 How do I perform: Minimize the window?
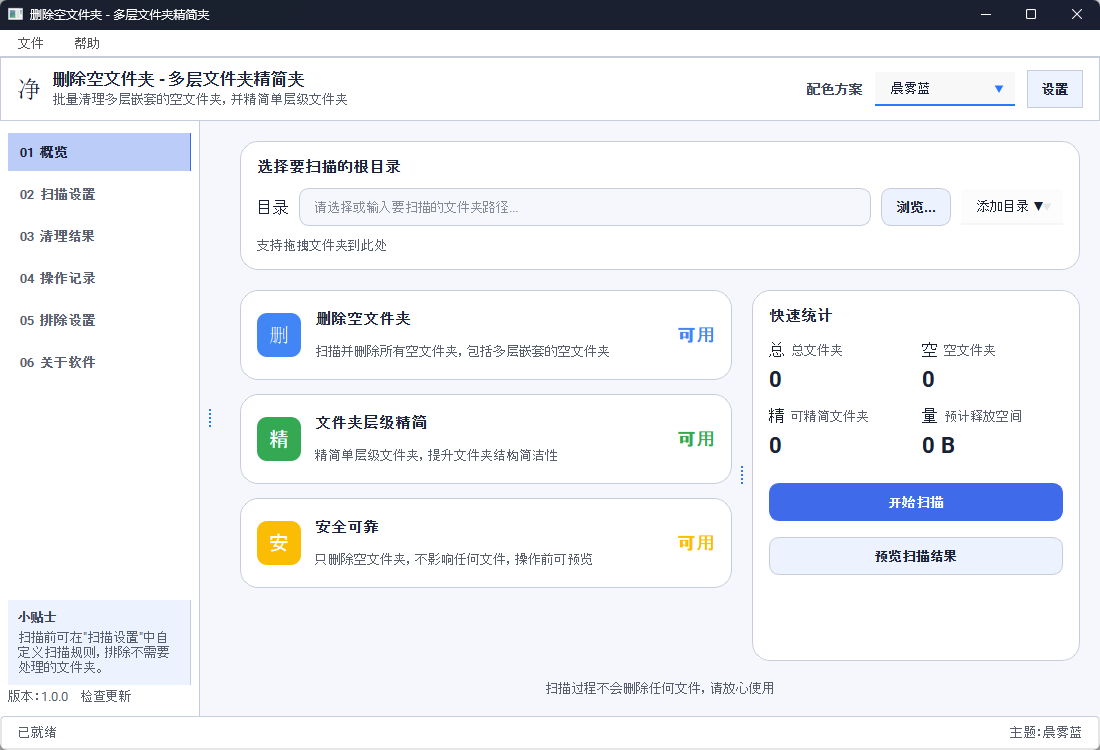click(x=986, y=14)
